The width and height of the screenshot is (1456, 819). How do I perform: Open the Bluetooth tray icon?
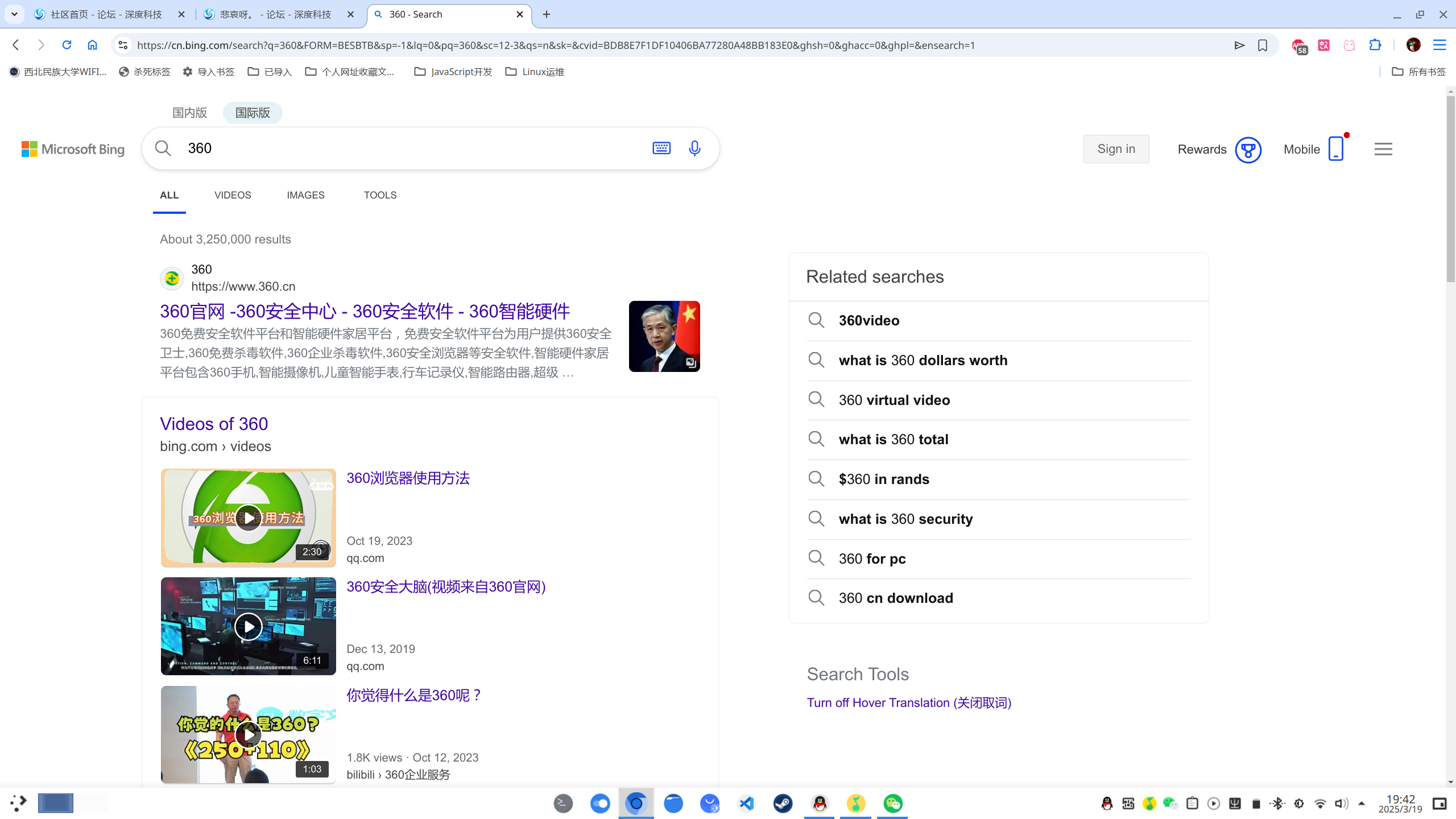click(1277, 803)
